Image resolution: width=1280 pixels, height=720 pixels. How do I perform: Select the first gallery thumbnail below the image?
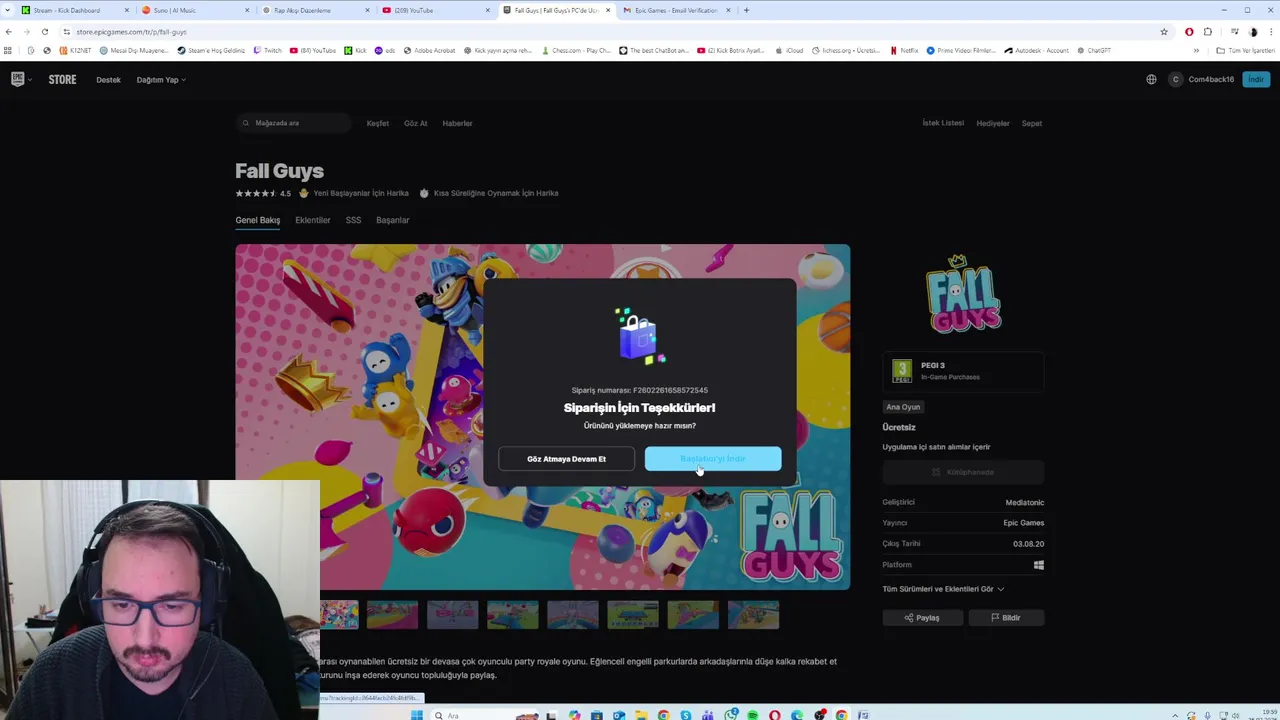340,614
